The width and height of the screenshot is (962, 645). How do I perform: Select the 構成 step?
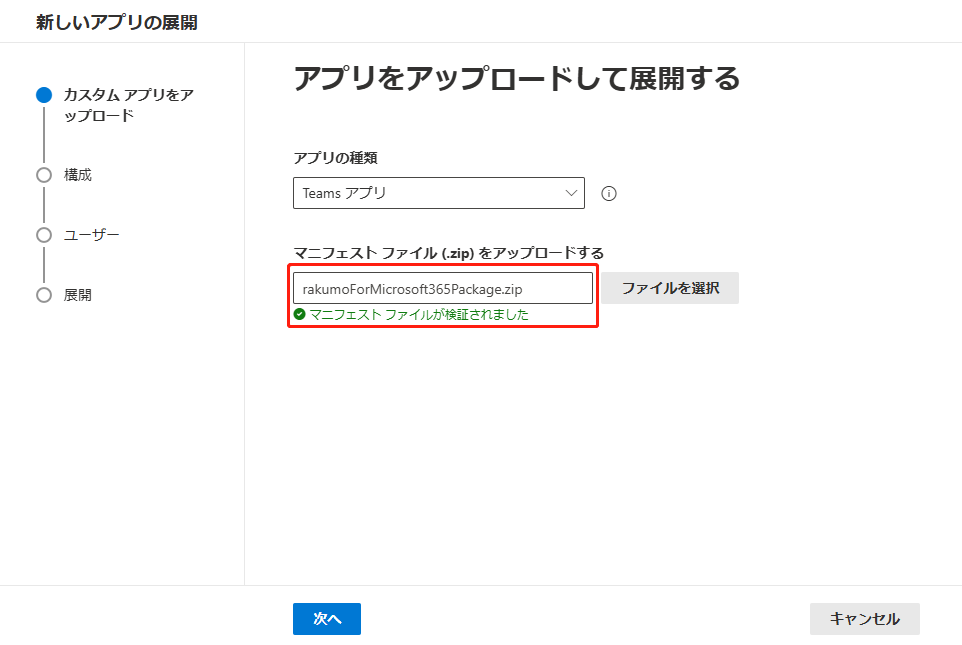click(x=64, y=175)
